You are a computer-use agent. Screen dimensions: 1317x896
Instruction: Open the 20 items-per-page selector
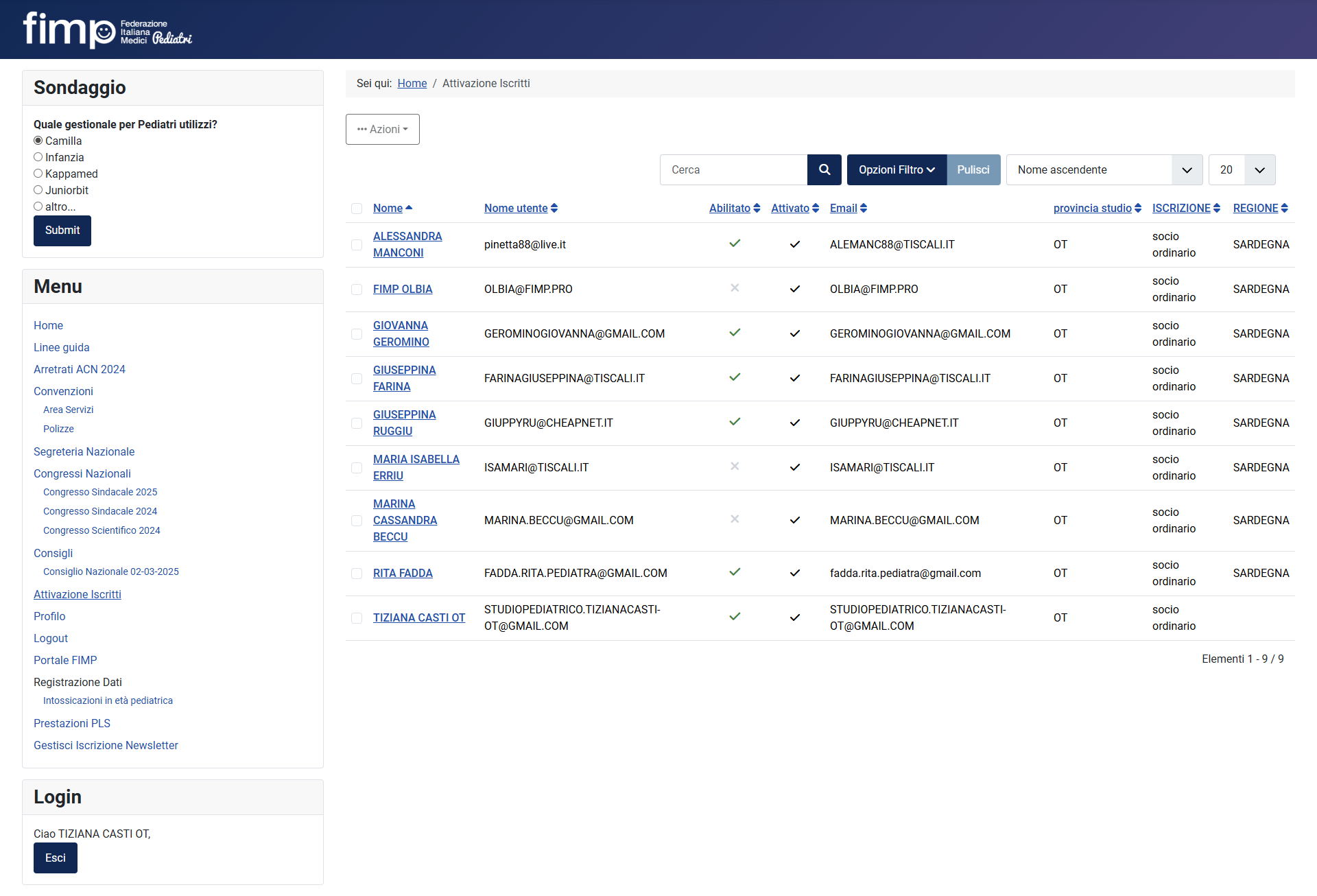[x=1241, y=169]
